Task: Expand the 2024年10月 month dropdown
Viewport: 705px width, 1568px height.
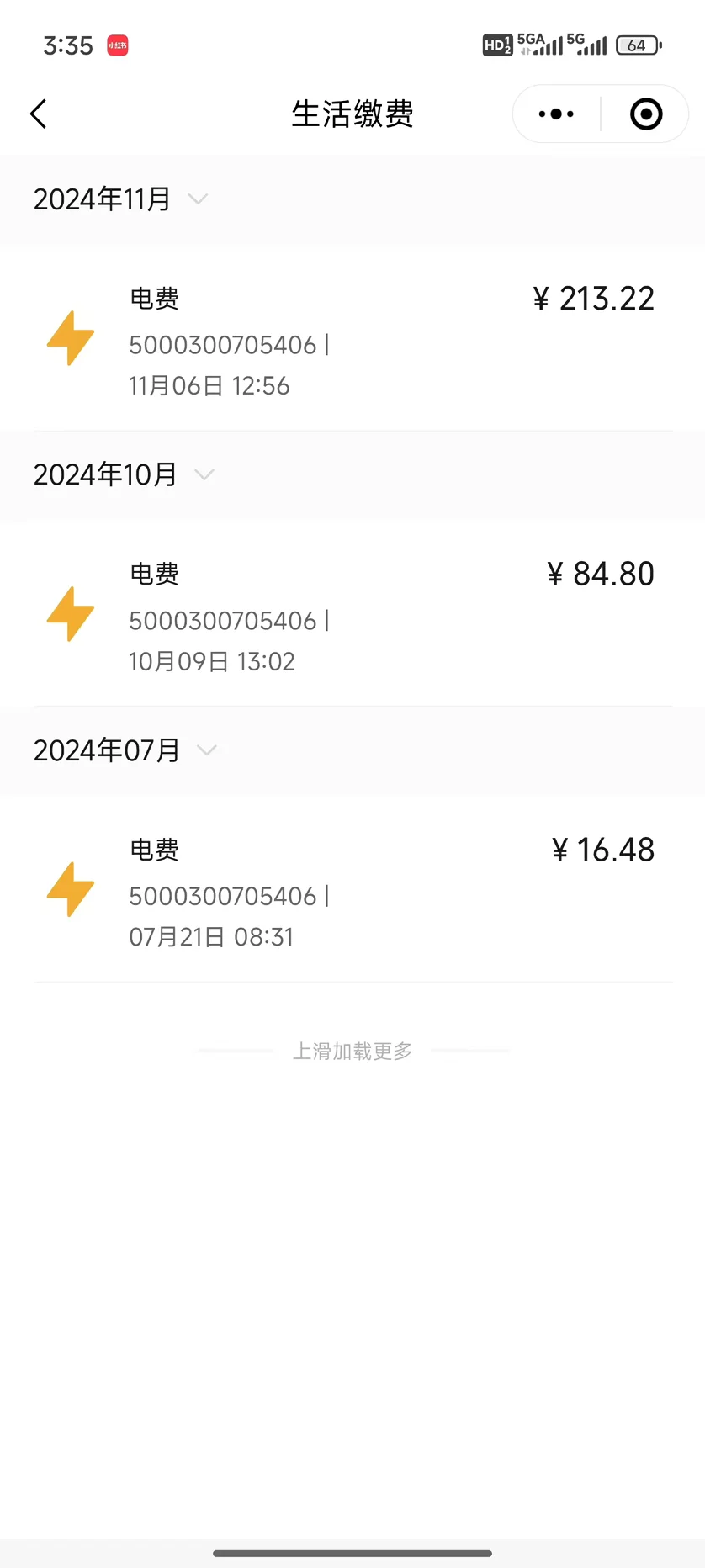Action: 204,474
